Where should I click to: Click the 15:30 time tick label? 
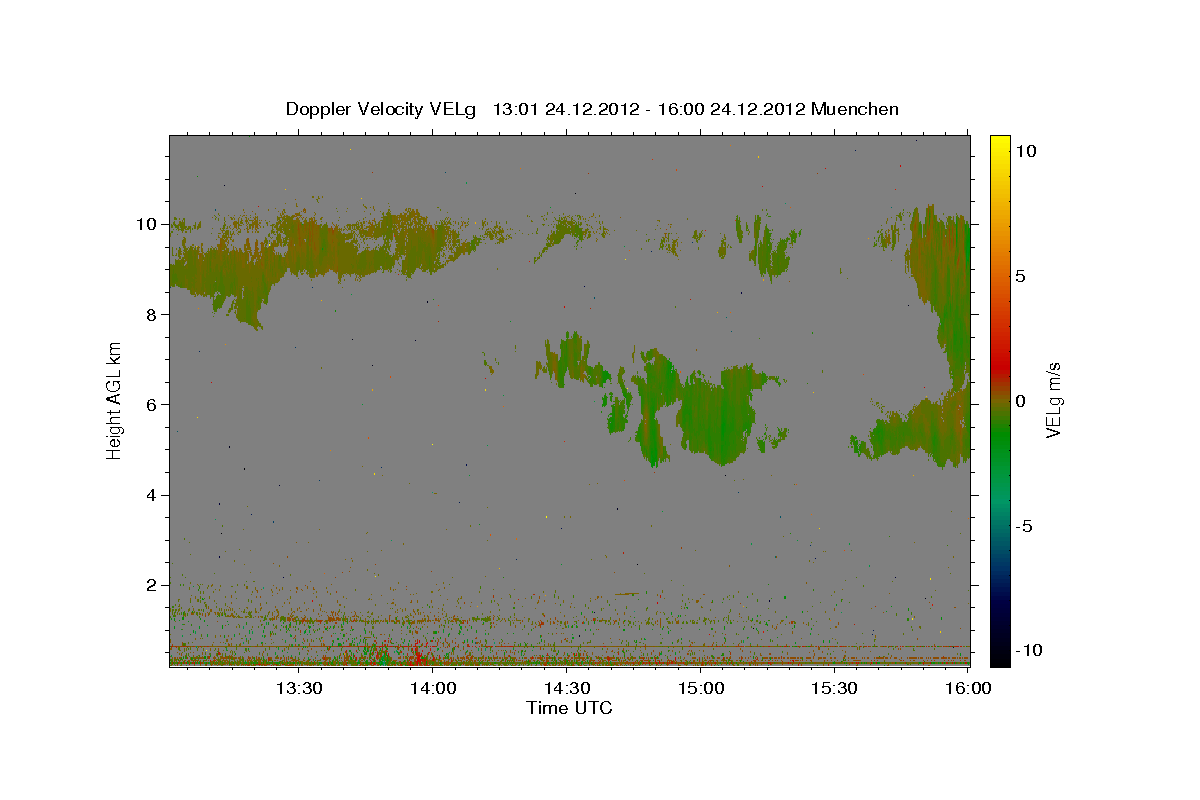click(835, 688)
